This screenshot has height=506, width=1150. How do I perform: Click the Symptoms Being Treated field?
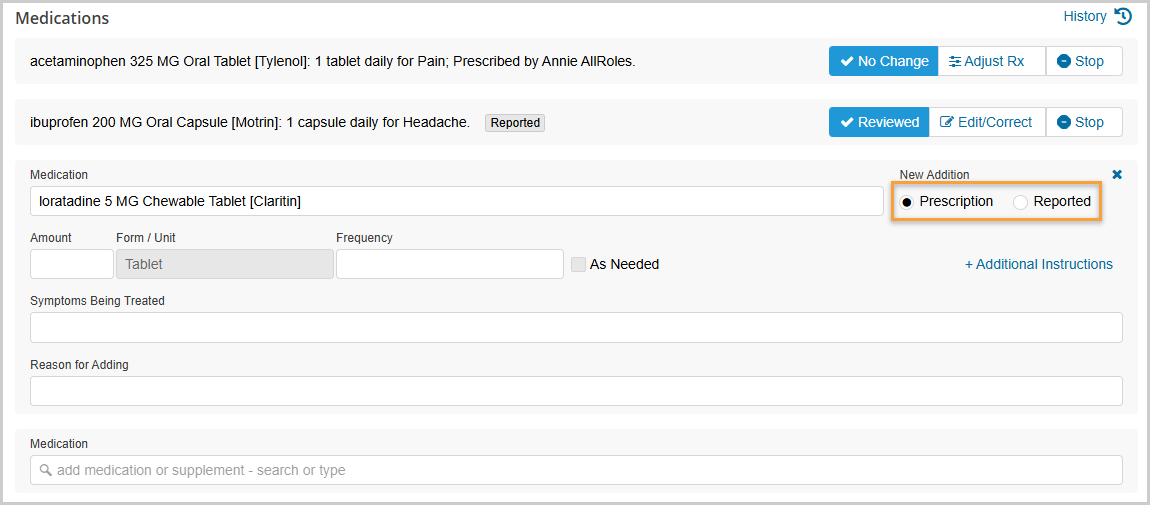pyautogui.click(x=575, y=328)
